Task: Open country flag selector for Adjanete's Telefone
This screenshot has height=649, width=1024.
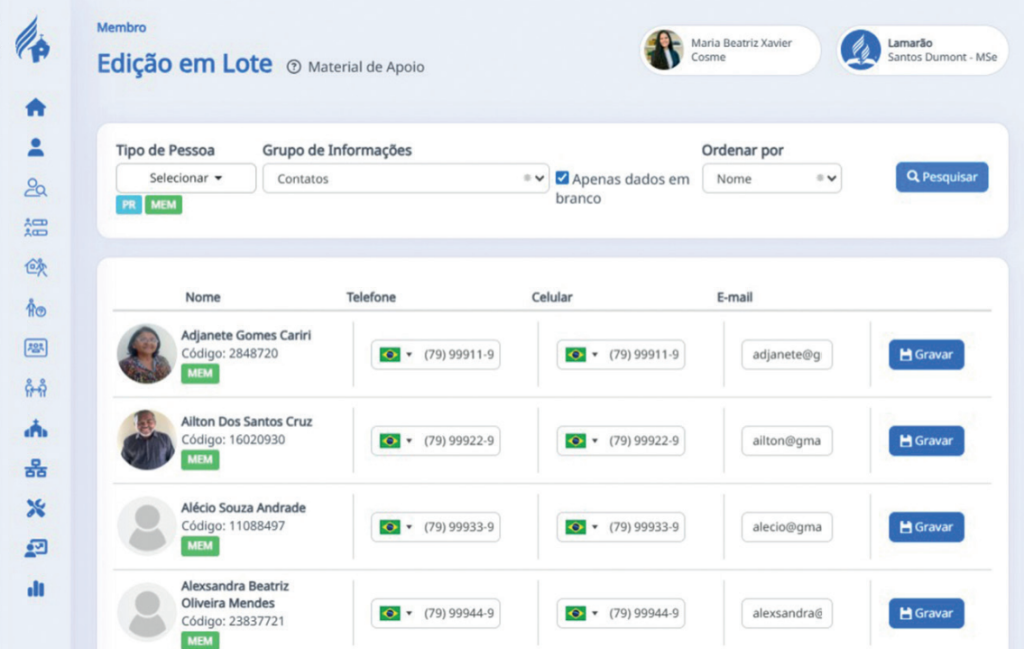Action: tap(395, 355)
